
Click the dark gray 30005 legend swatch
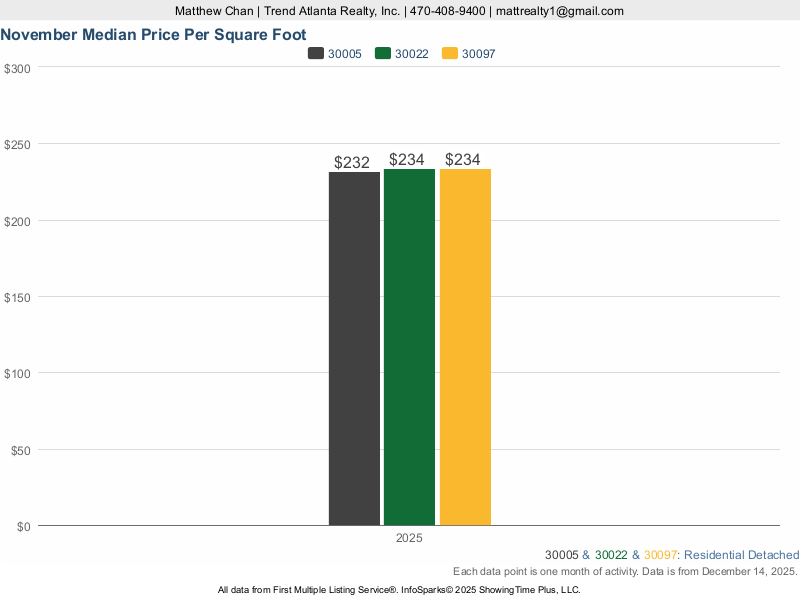coord(316,54)
